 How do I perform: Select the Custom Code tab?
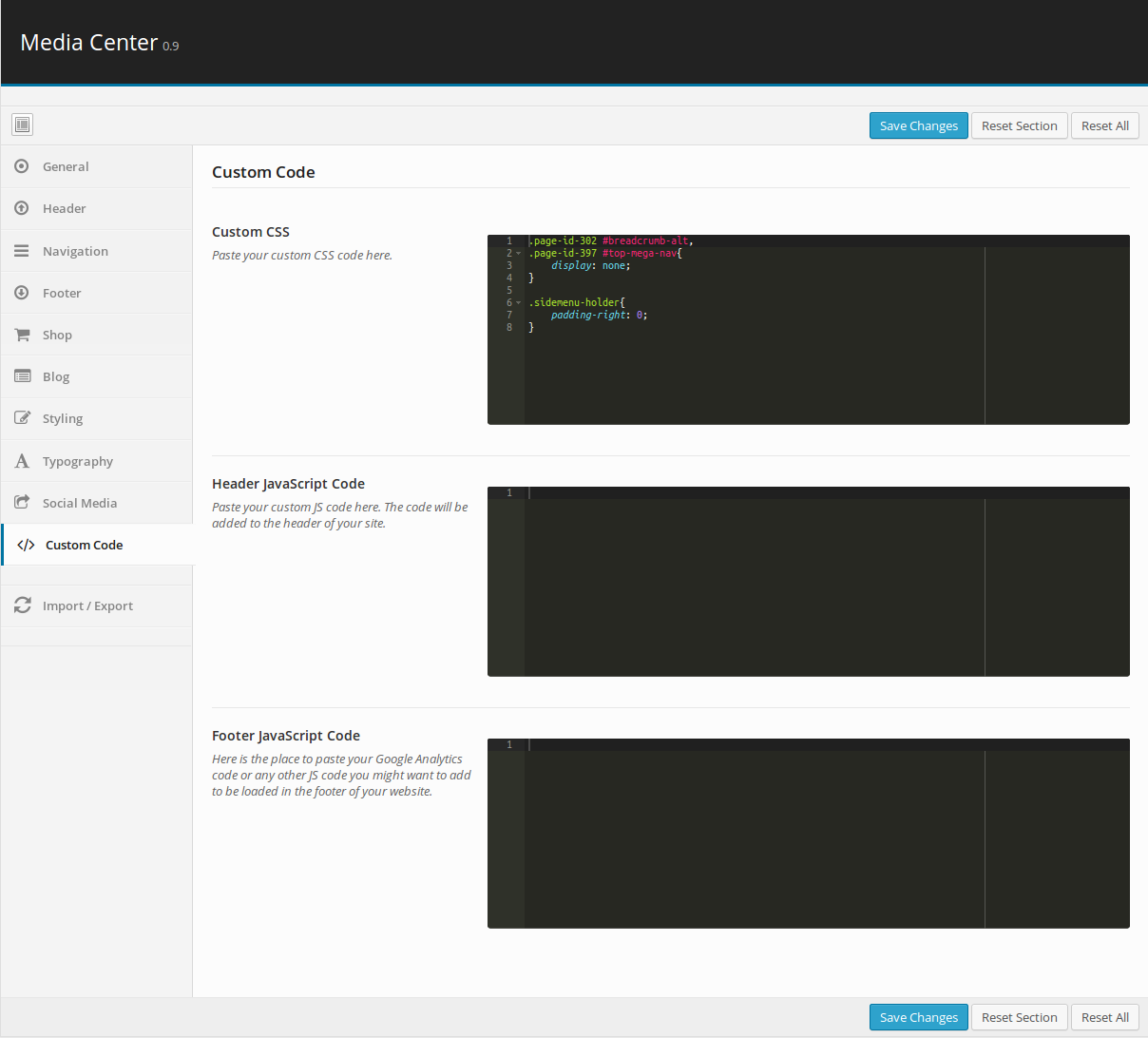pyautogui.click(x=97, y=545)
